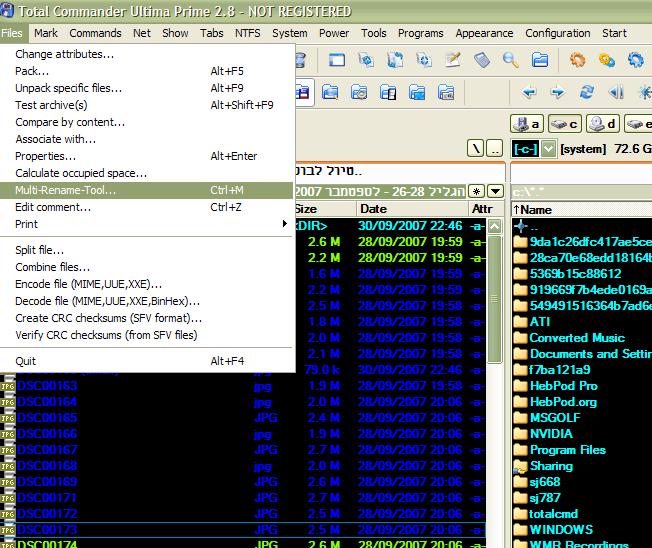Switch to drive d button

(x=603, y=124)
